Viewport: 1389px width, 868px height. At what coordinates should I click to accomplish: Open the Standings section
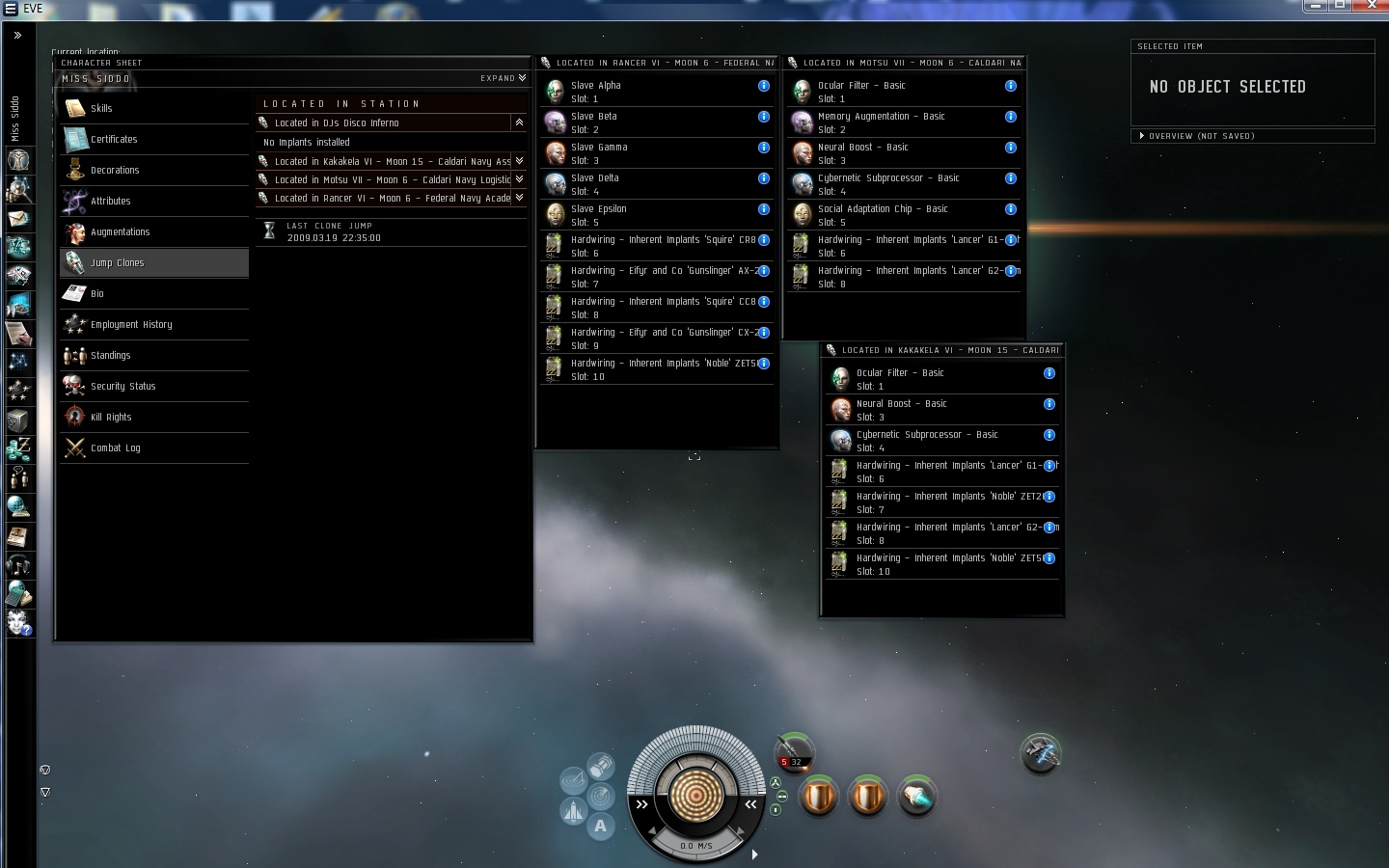pyautogui.click(x=154, y=356)
